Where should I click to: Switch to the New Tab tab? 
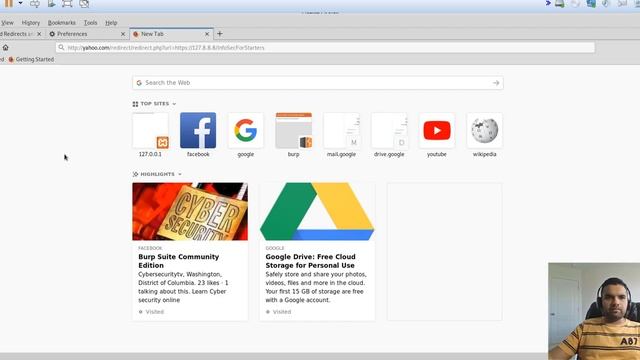pos(171,34)
